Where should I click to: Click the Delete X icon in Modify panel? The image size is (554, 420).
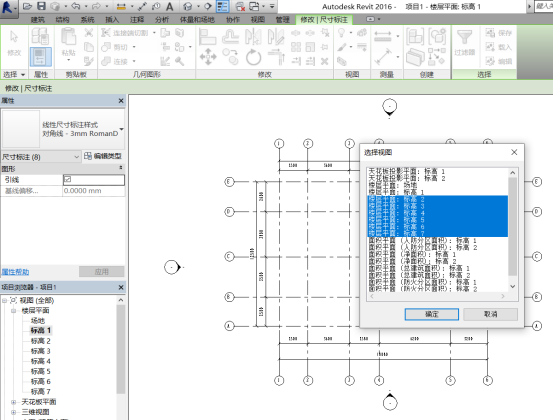[324, 61]
